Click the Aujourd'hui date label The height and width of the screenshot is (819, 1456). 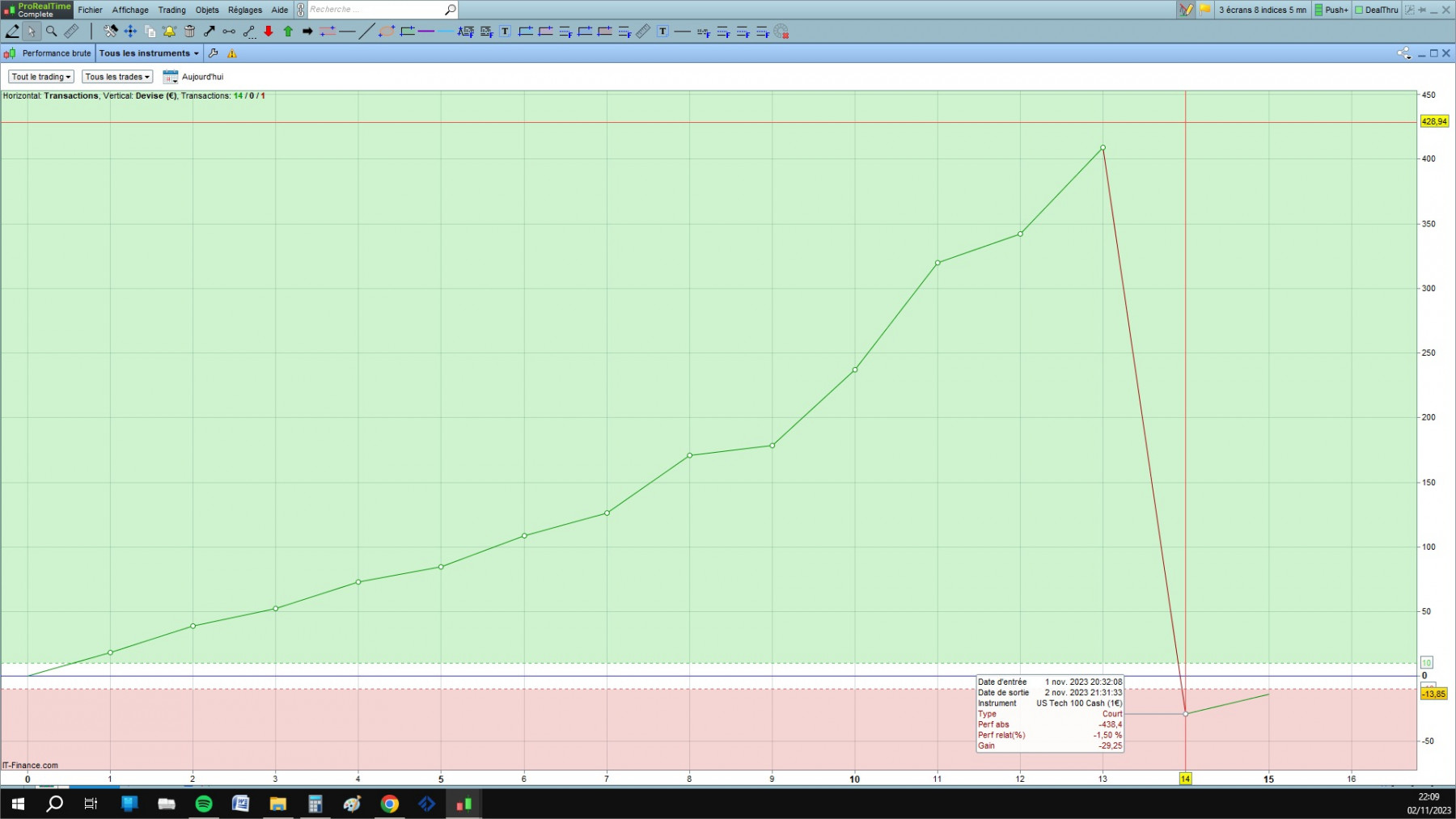[202, 77]
